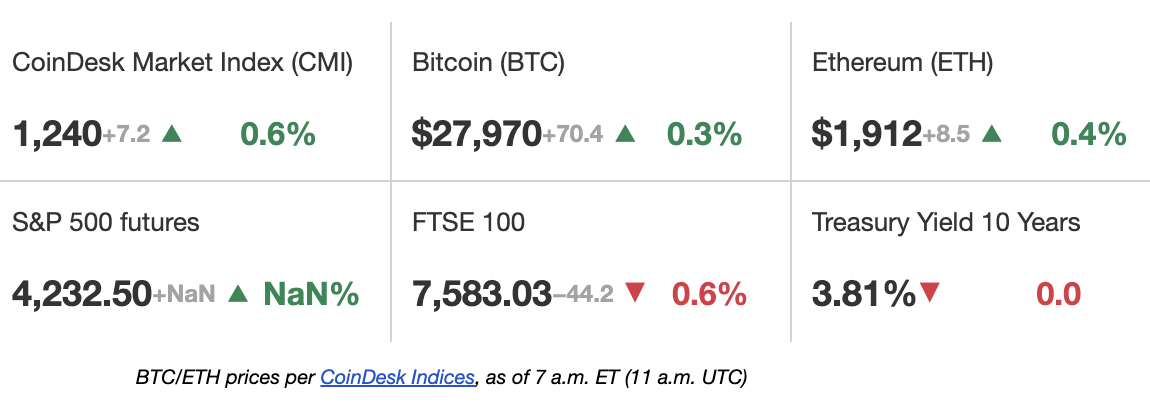The image size is (1150, 412).
Task: Click the 4,232.50 futures value
Action: point(82,294)
